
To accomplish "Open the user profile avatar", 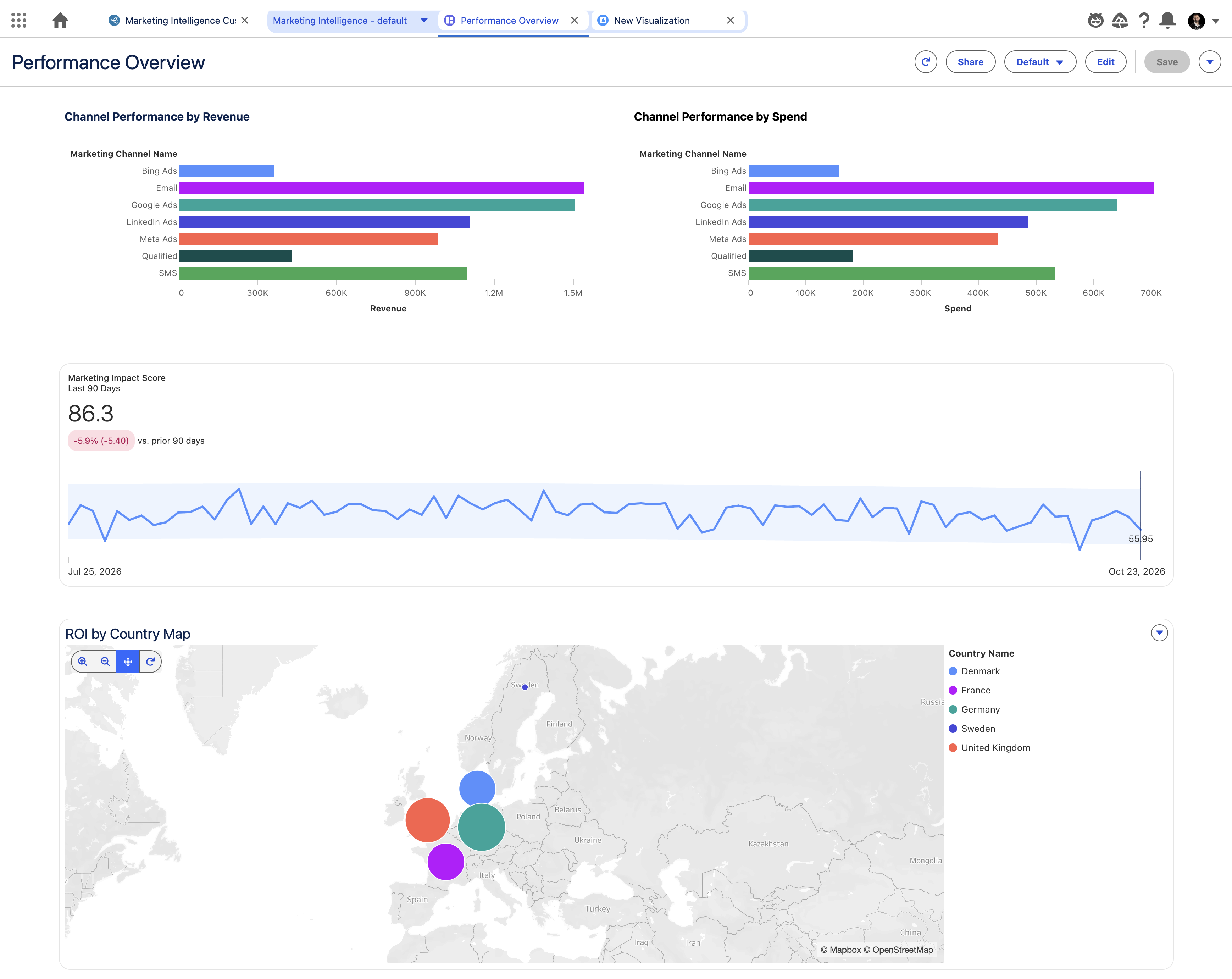I will coord(1196,21).
